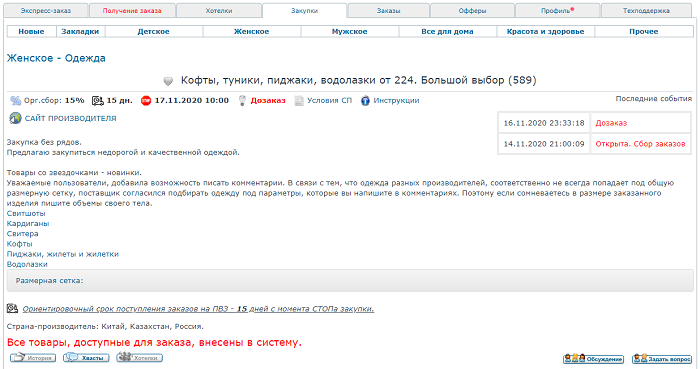Click the Последние события label
Image resolution: width=700 pixels, height=369 pixels.
tap(654, 99)
